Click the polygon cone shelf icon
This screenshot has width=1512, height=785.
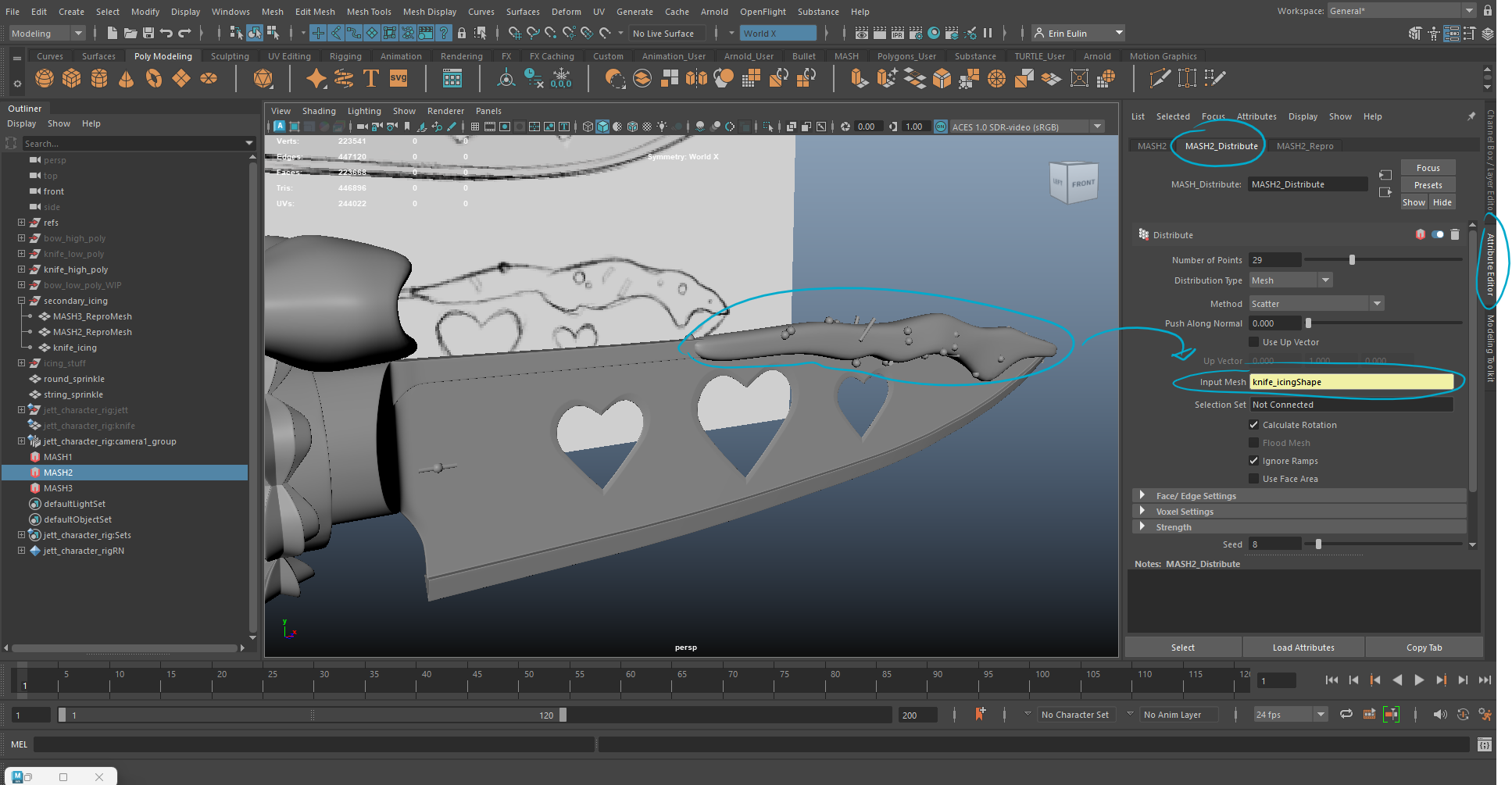(126, 79)
